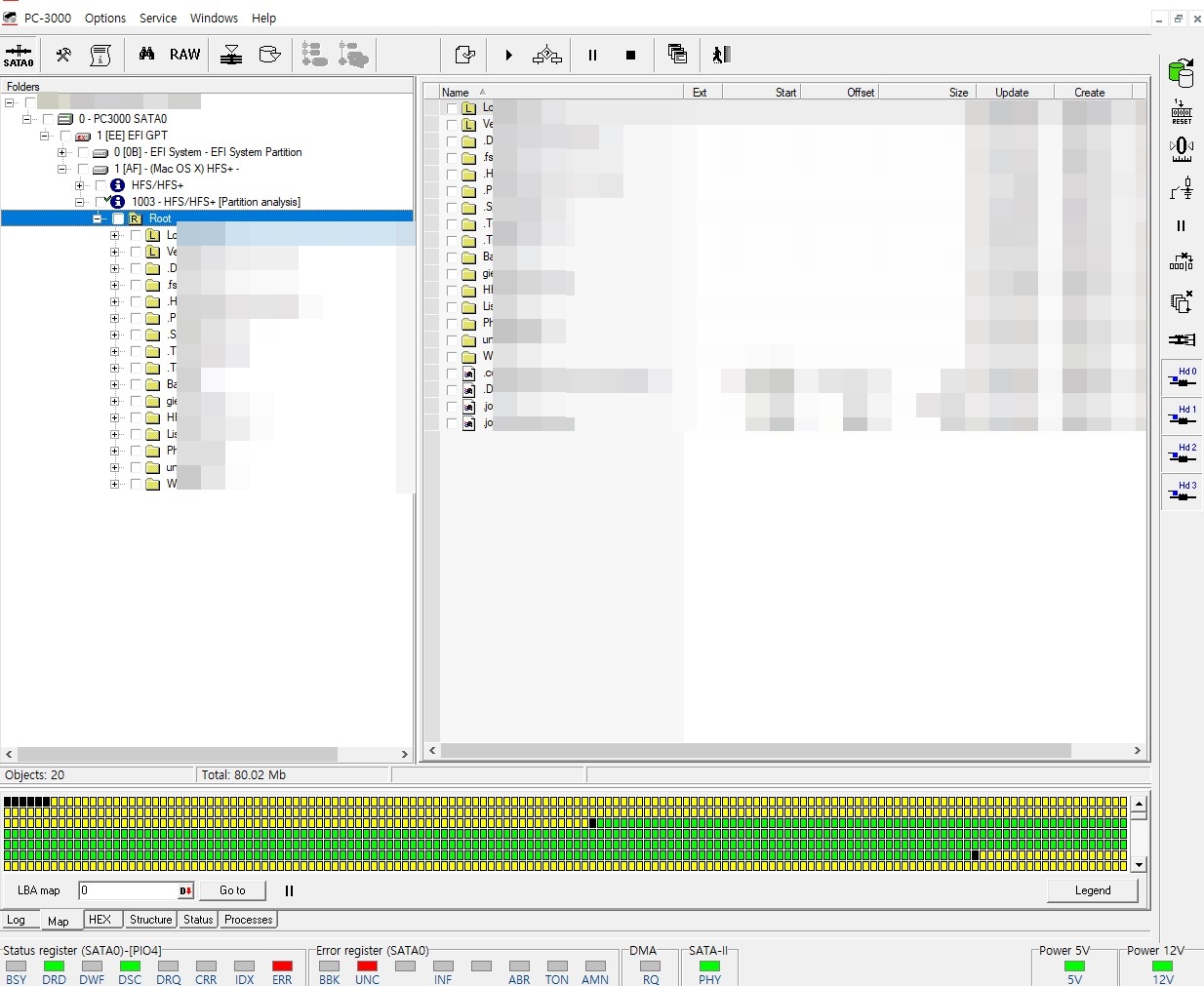Open the drive info scroll icon

point(100,55)
